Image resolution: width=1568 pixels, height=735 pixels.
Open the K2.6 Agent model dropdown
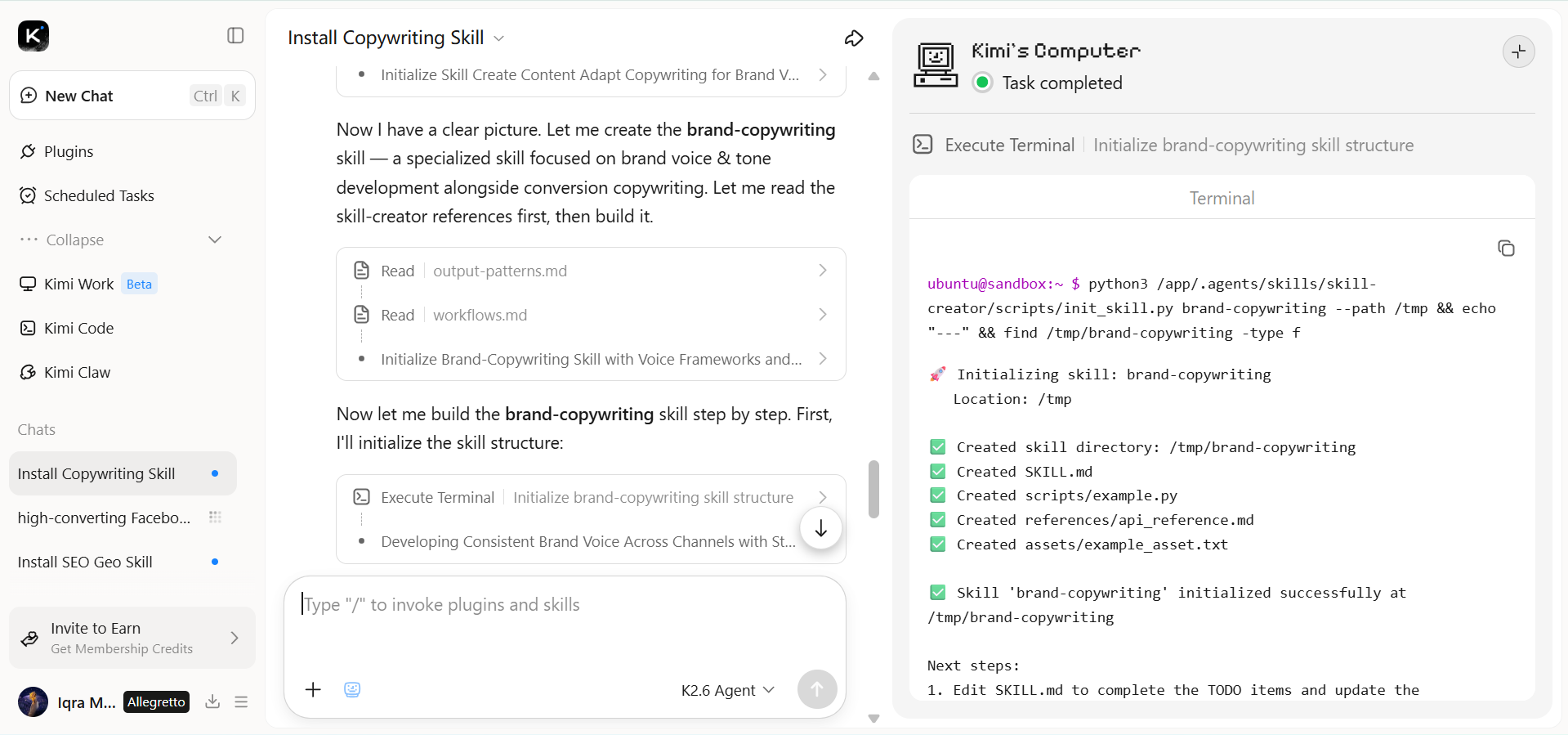(727, 690)
